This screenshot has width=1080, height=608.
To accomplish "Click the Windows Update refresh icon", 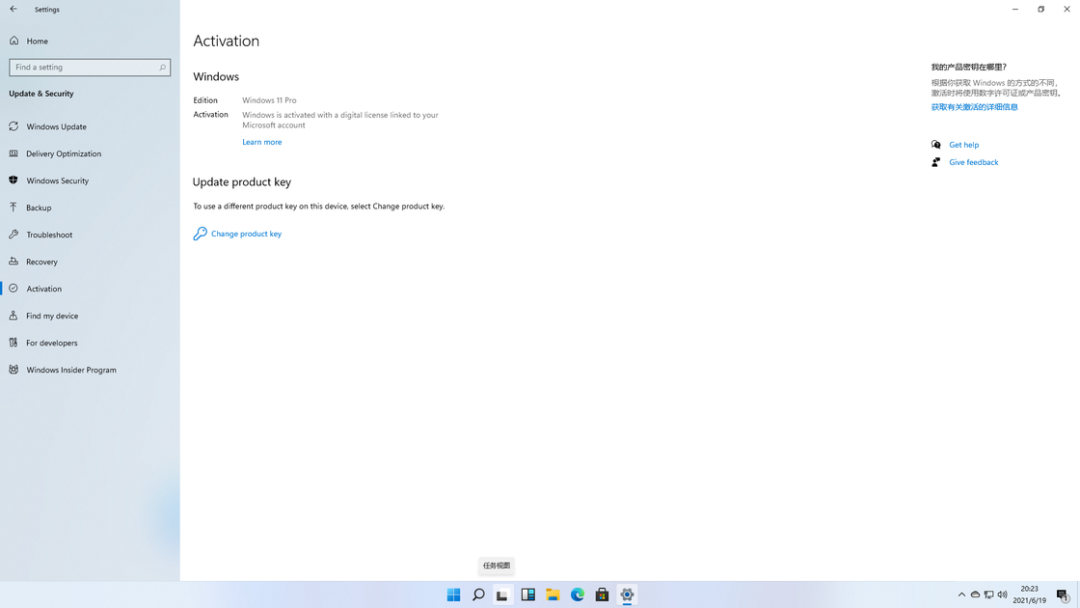I will point(13,127).
